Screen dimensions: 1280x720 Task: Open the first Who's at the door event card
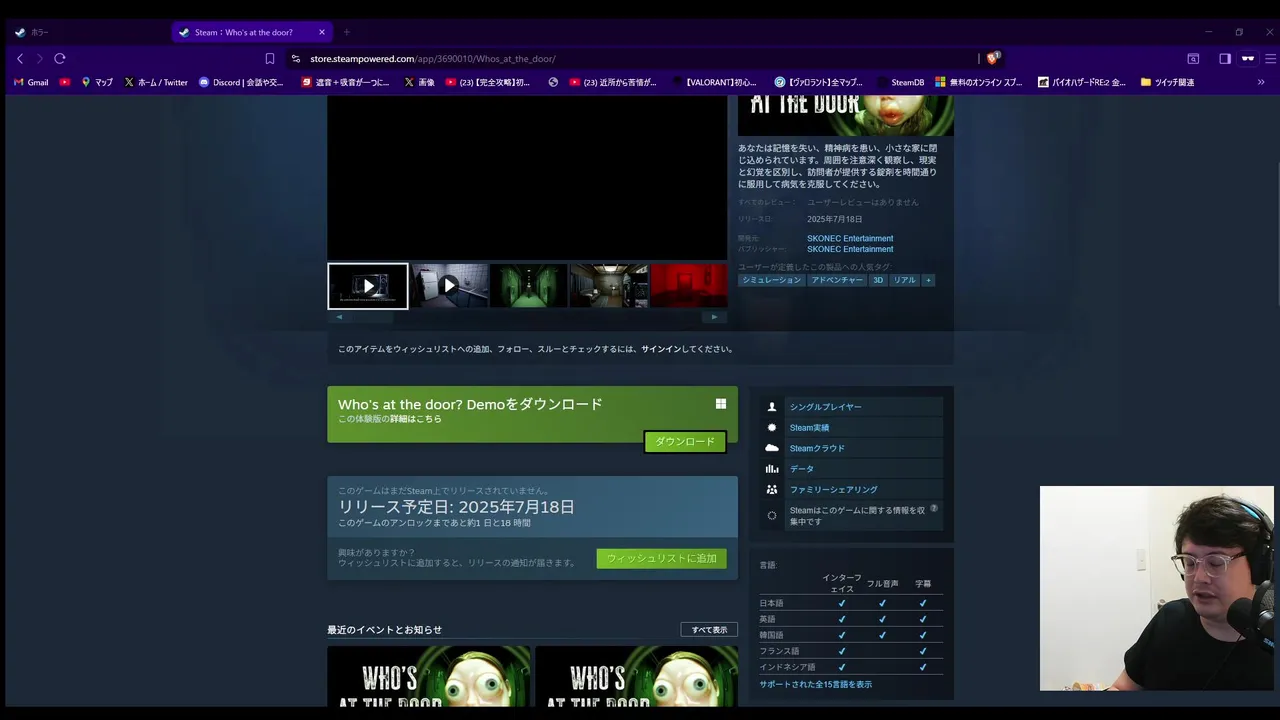tap(429, 677)
